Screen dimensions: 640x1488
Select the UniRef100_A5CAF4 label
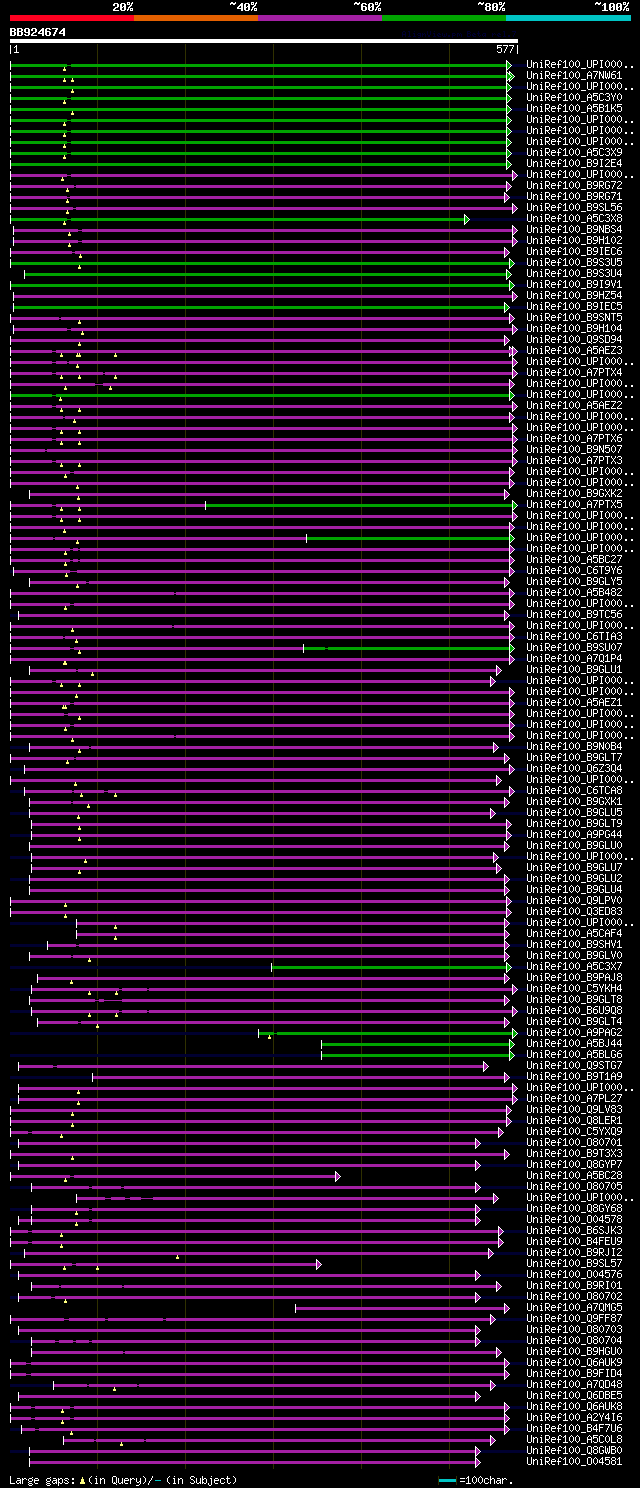pos(574,934)
